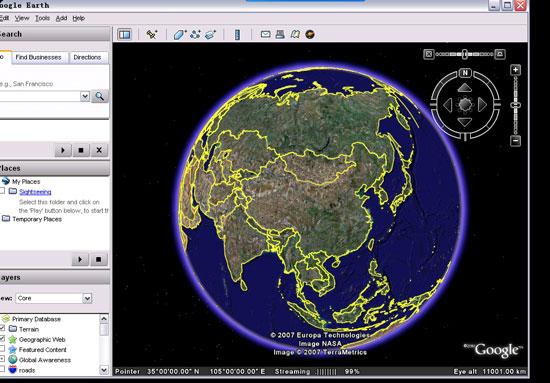This screenshot has height=383, width=550.
Task: Open the Sightseeing link
Action: coord(35,192)
